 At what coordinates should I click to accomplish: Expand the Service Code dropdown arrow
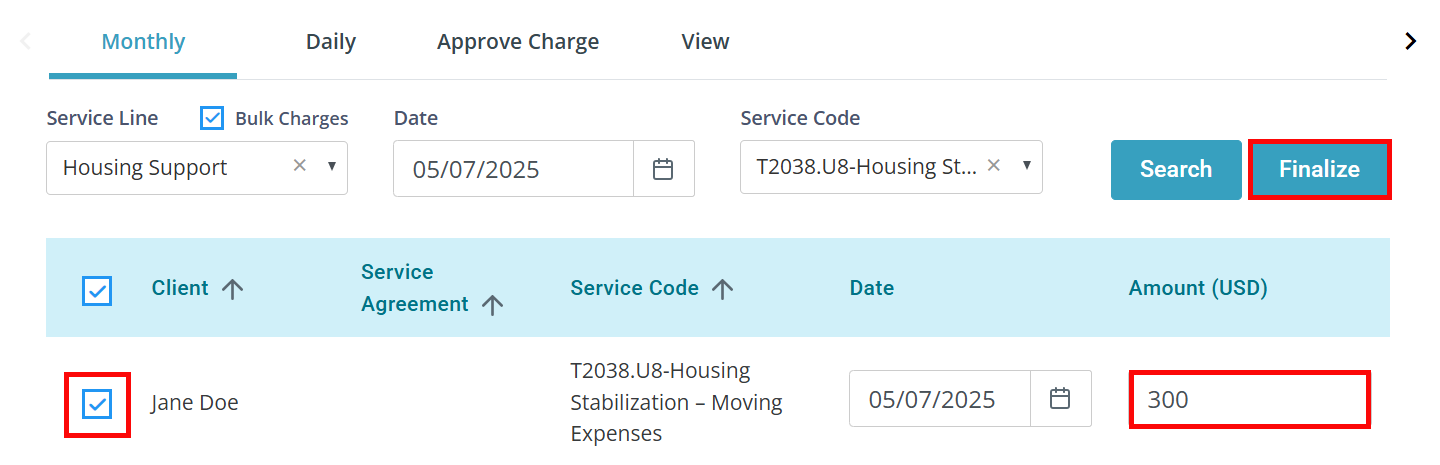[x=1026, y=166]
